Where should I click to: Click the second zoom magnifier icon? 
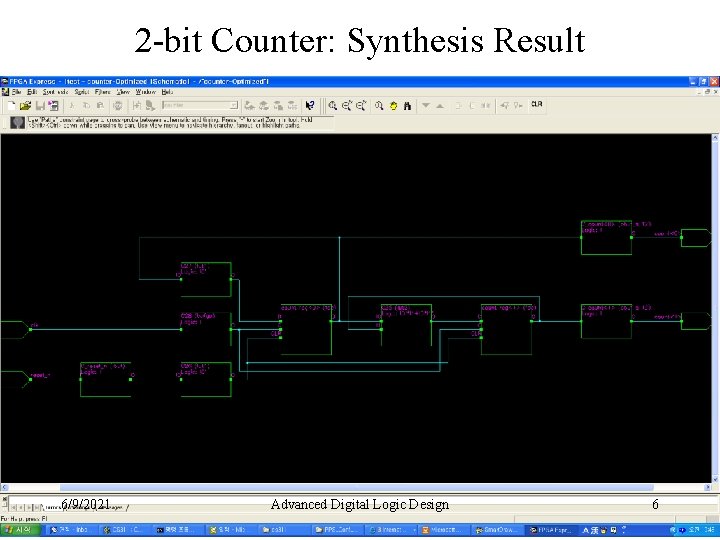pyautogui.click(x=347, y=106)
